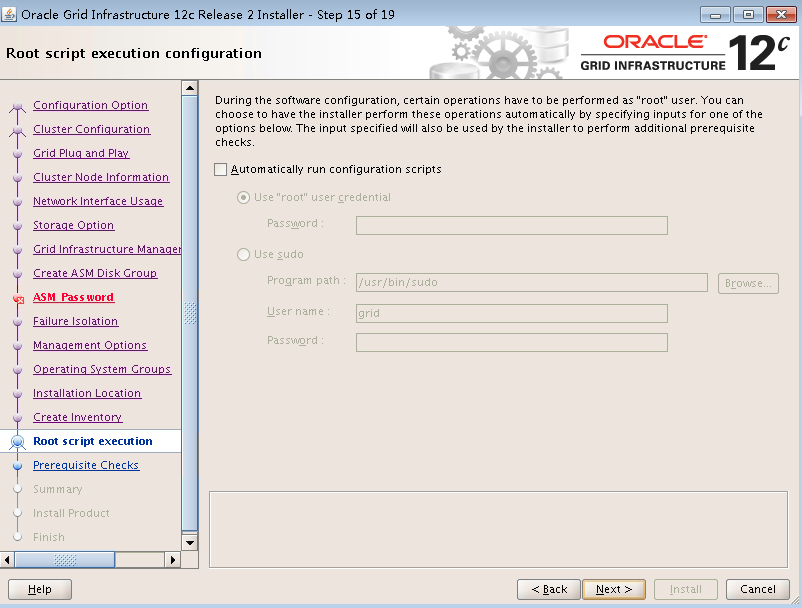The height and width of the screenshot is (608, 802).
Task: Click the step list scroll right arrow
Action: 173,560
